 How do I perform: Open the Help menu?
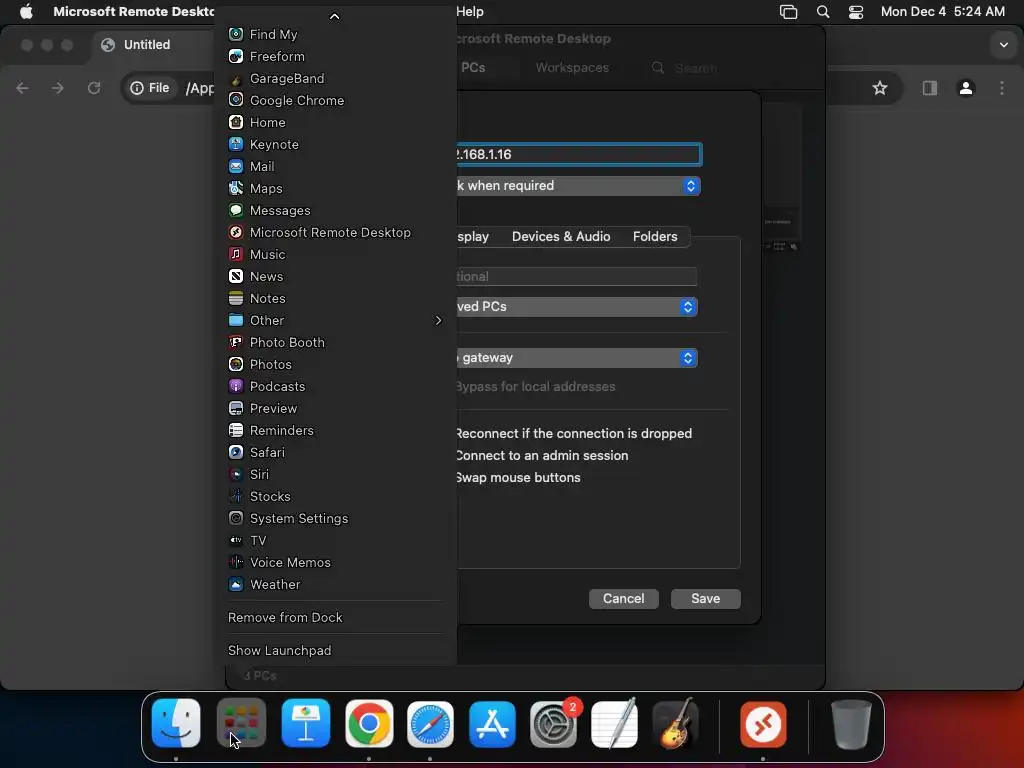point(470,11)
